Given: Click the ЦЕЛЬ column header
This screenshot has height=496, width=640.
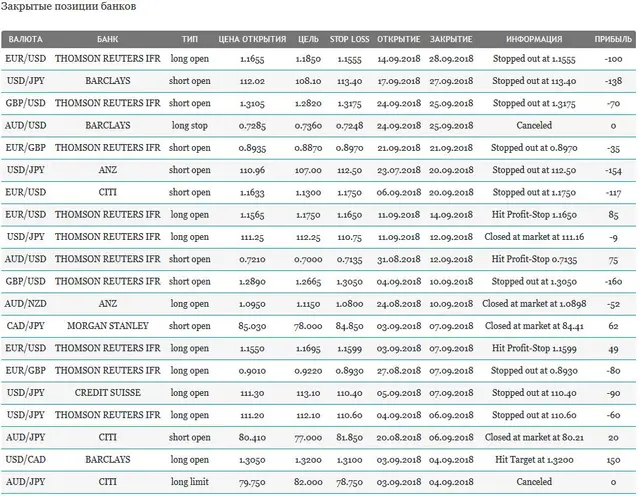Looking at the screenshot, I should (x=308, y=39).
